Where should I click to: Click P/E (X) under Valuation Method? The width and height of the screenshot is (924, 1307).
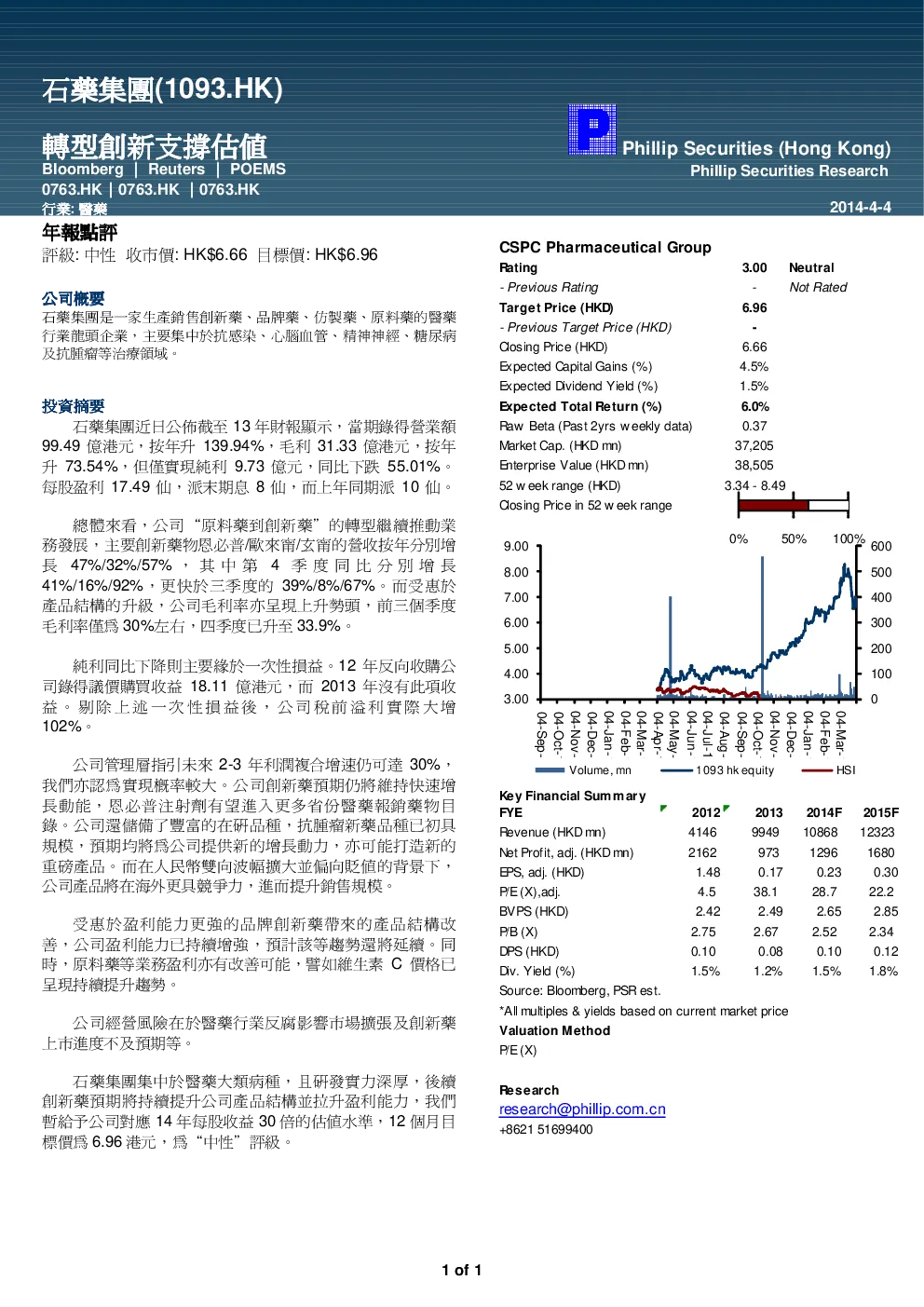(518, 1050)
